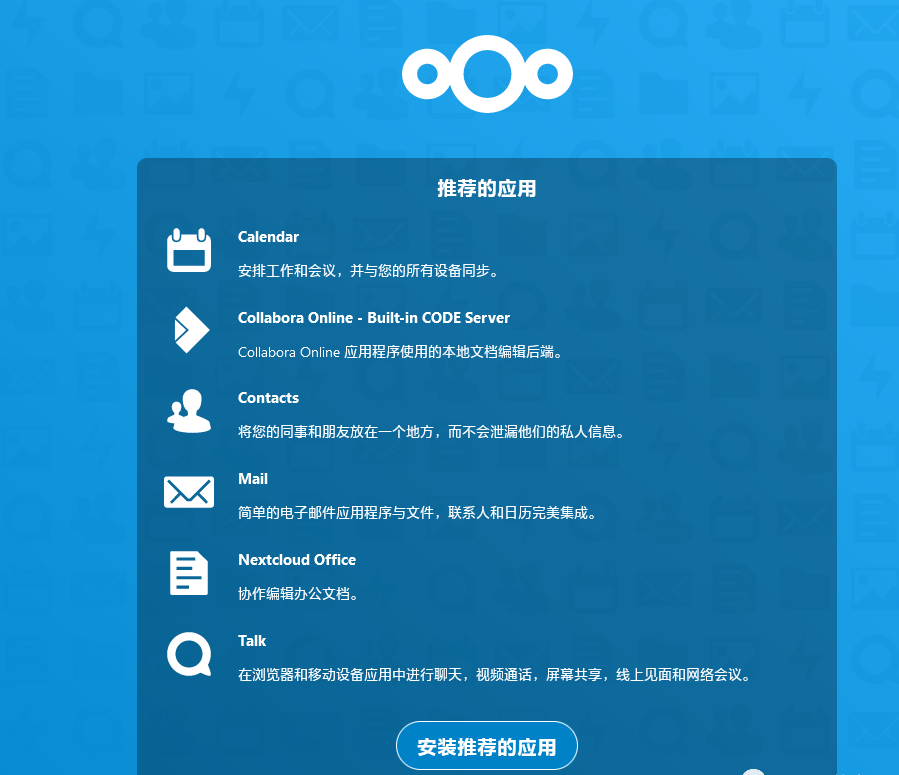
Task: Click the 推荐的应用 heading
Action: (487, 189)
